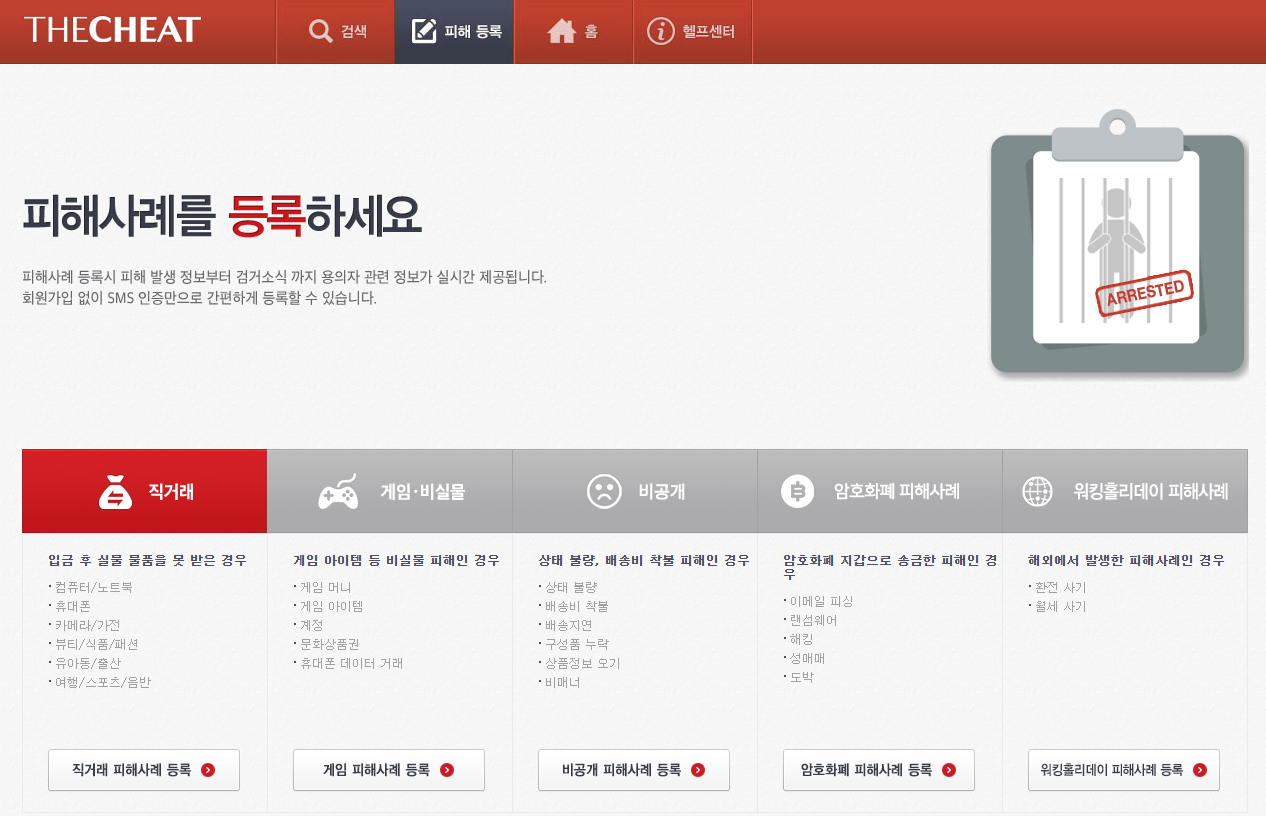Click the 도박 list item
The image size is (1266, 816).
coord(801,677)
